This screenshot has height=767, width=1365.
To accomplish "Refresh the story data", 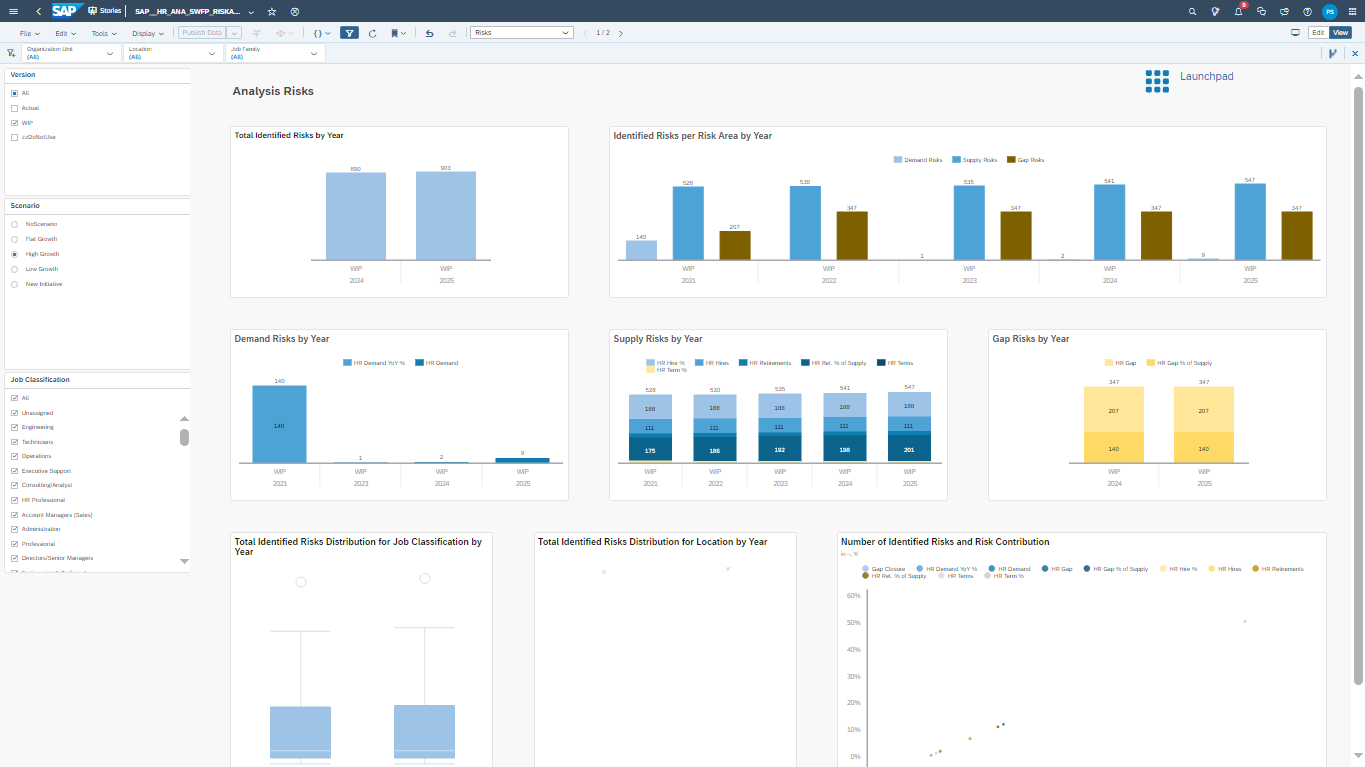I will point(372,33).
